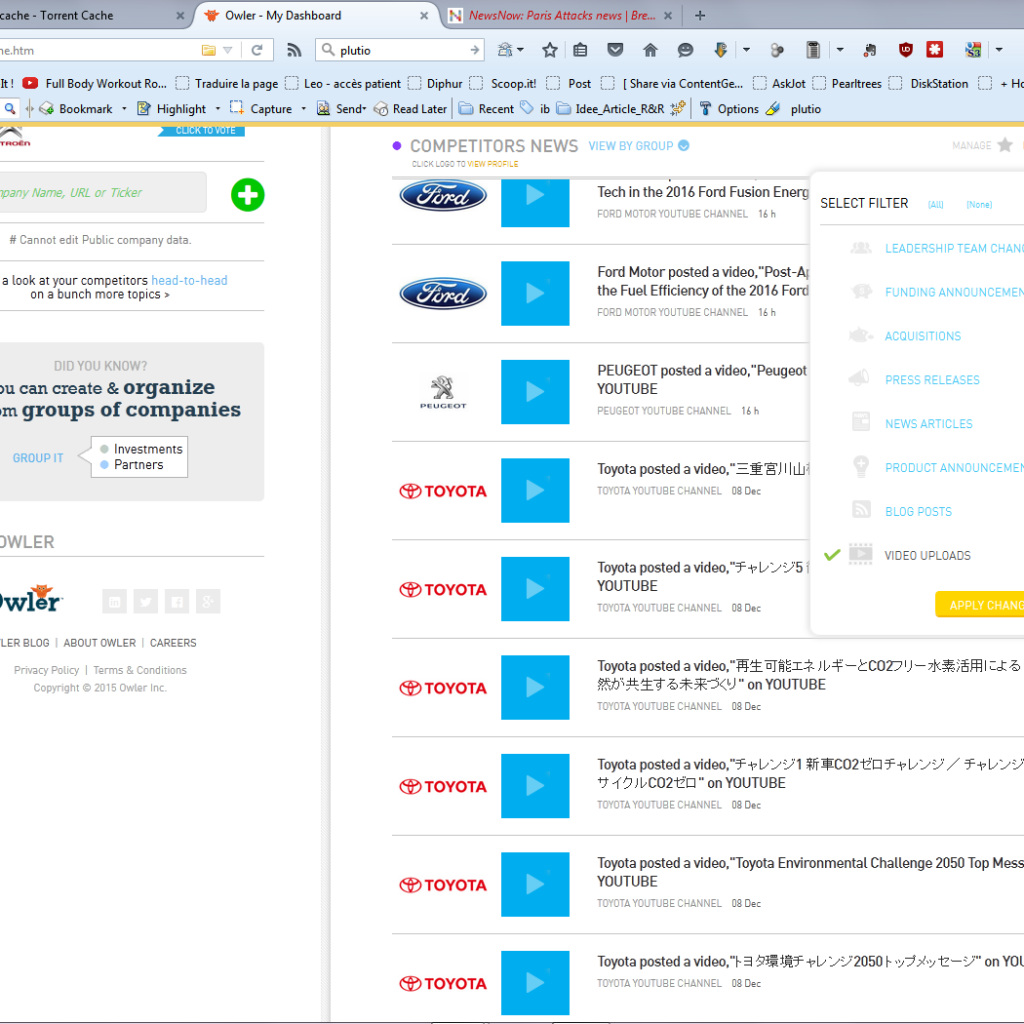
Task: Expand dropdown arrow beside the downloads icon
Action: coord(746,50)
